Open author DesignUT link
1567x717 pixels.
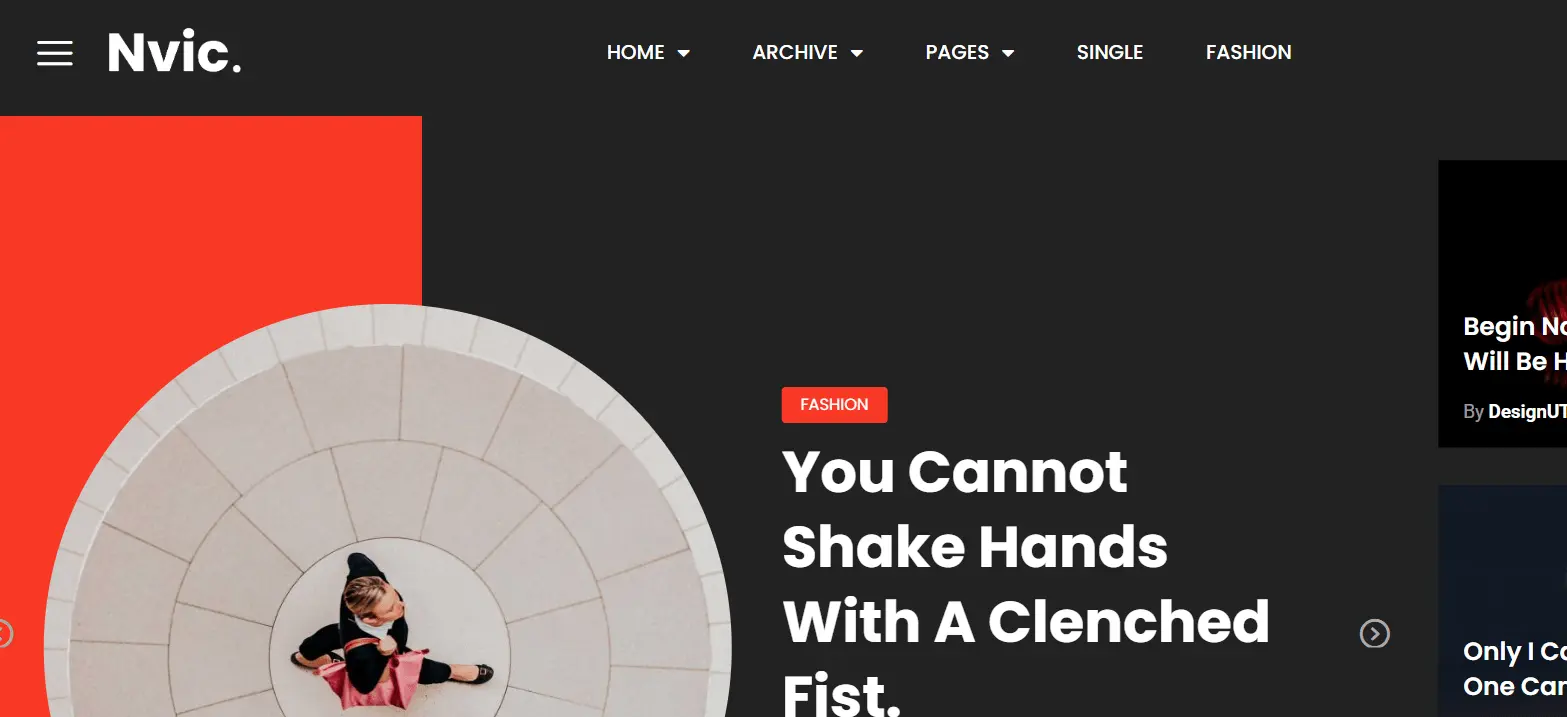point(1527,411)
